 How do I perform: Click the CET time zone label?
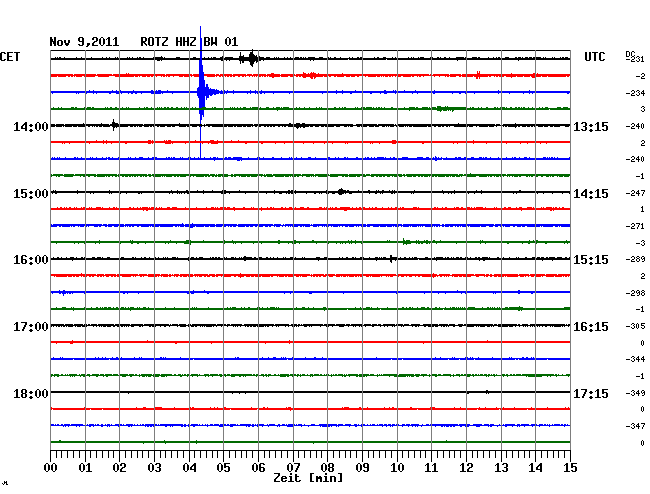click(10, 57)
